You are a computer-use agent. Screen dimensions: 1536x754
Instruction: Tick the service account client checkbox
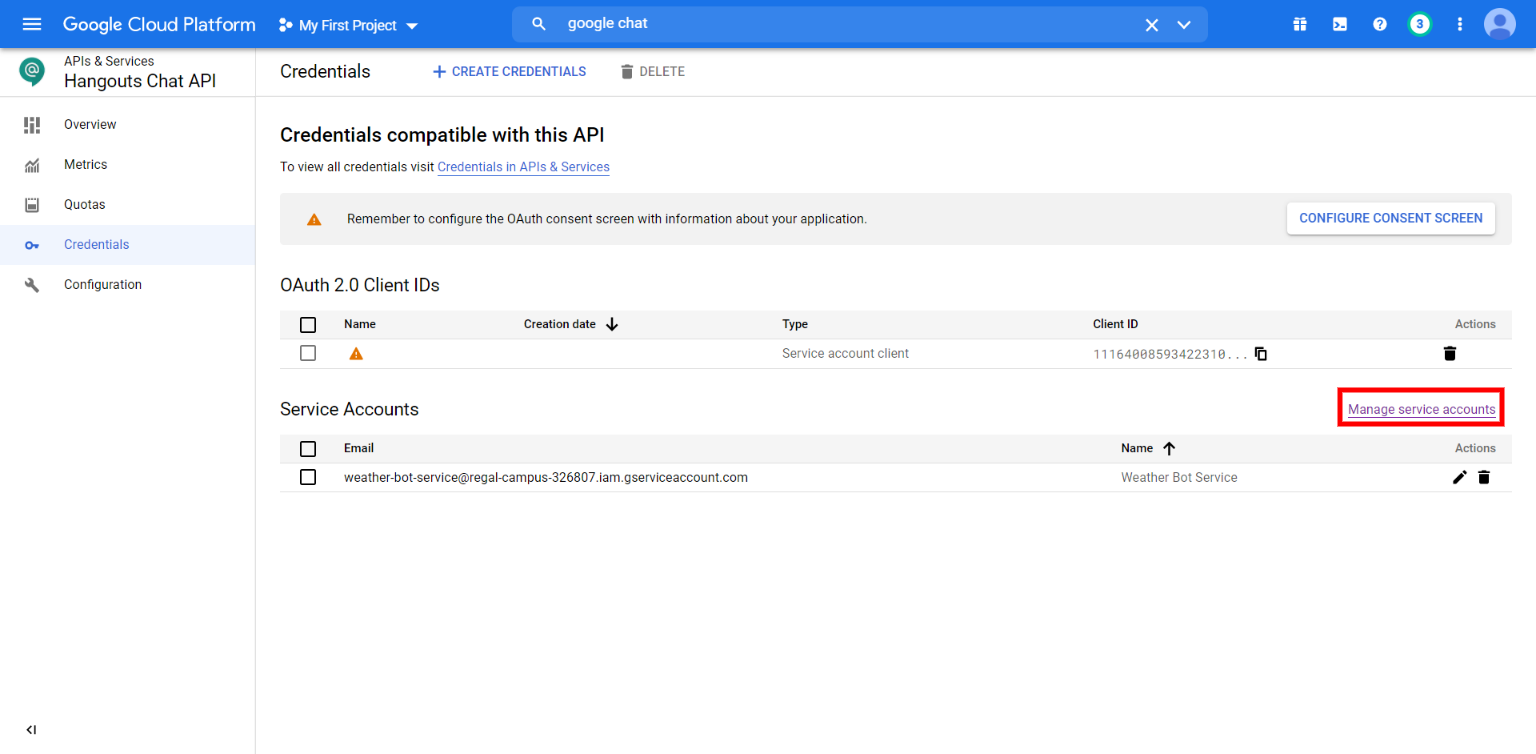pyautogui.click(x=307, y=353)
